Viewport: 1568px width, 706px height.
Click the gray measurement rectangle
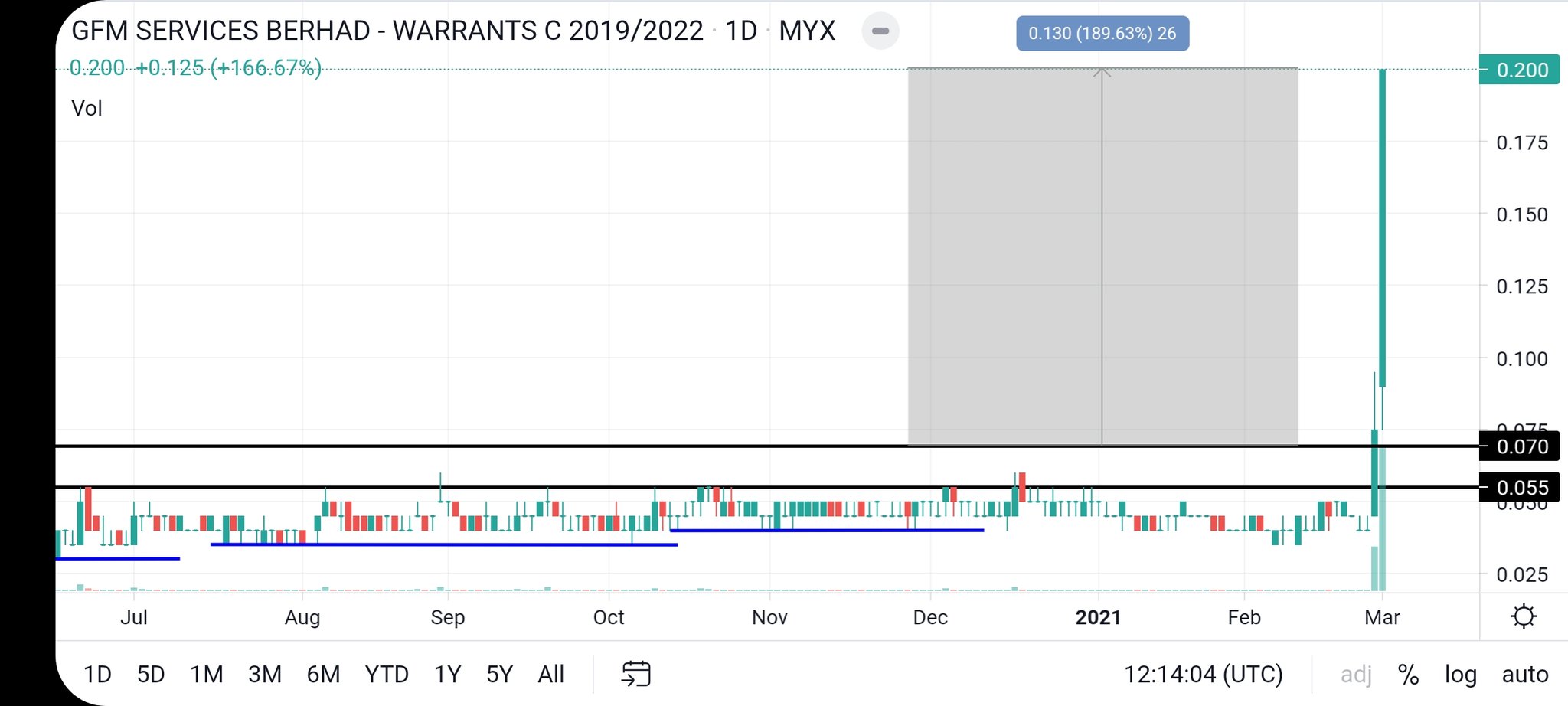(1102, 257)
